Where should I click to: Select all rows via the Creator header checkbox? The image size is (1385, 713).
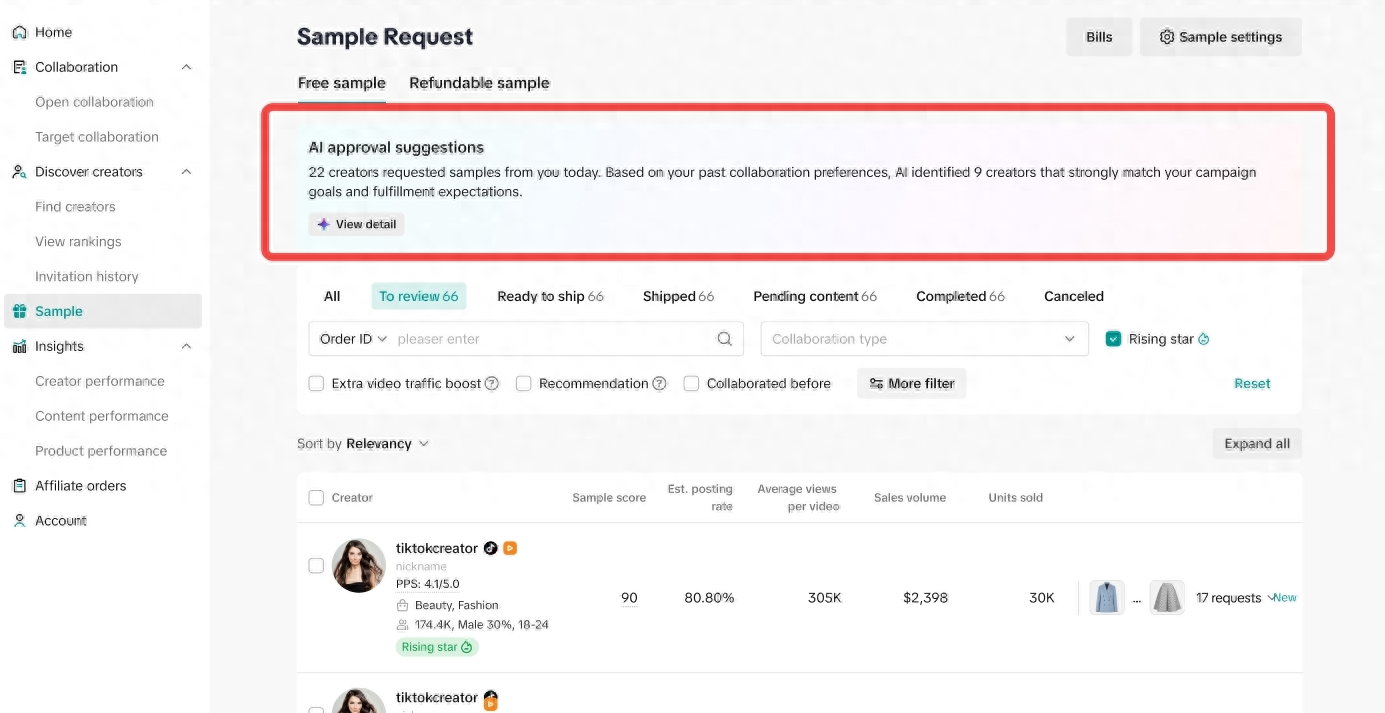pyautogui.click(x=316, y=498)
